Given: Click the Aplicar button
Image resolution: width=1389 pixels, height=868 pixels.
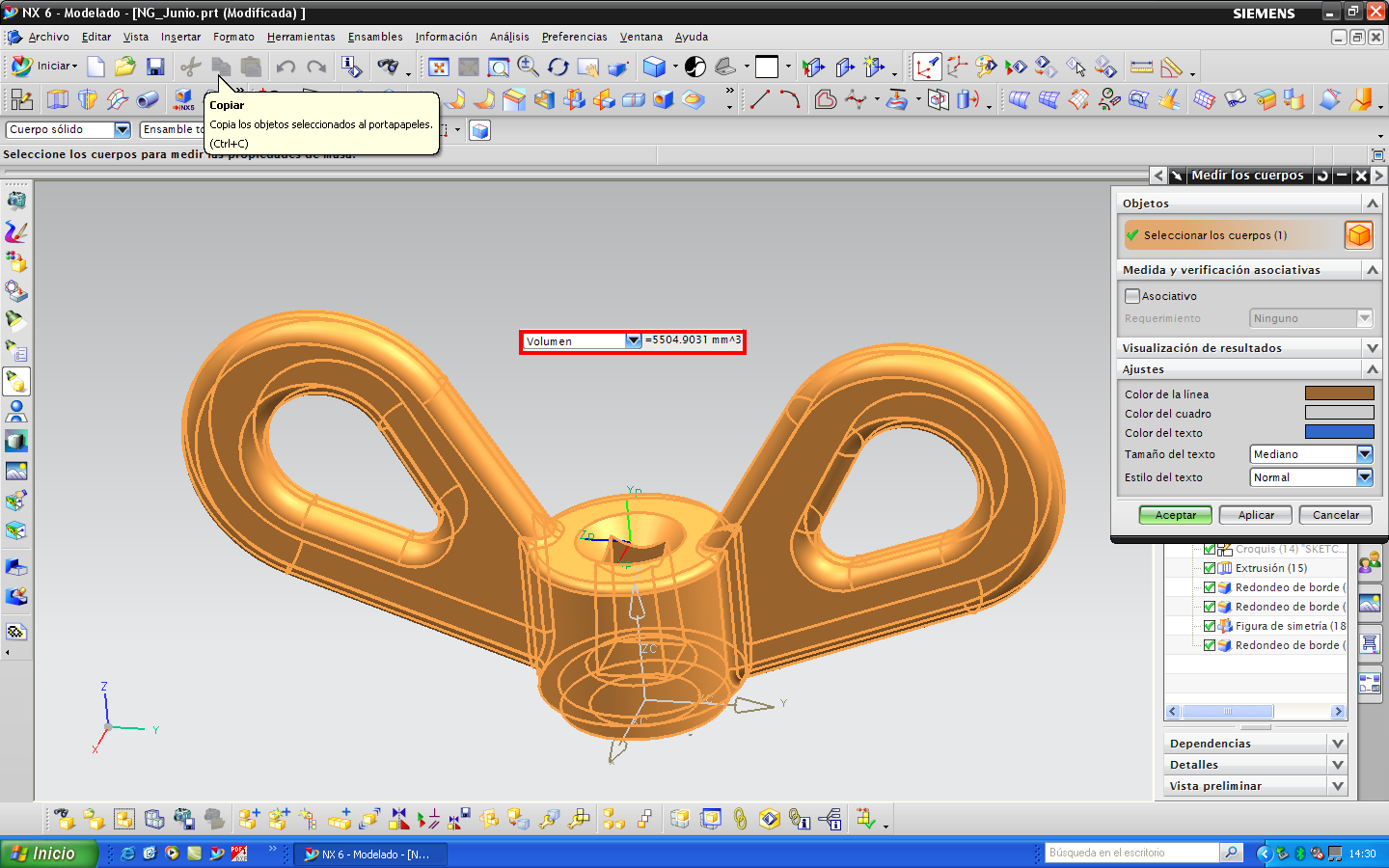Looking at the screenshot, I should [x=1256, y=515].
